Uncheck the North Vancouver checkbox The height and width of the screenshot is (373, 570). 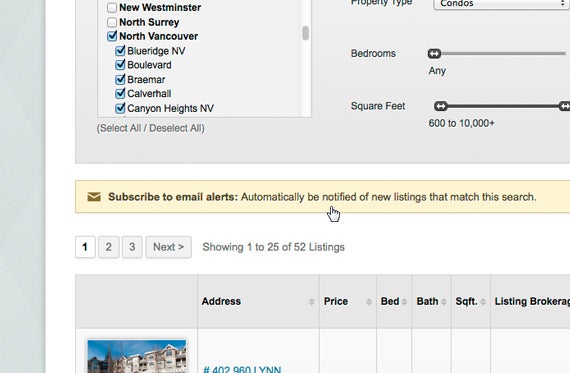[112, 36]
